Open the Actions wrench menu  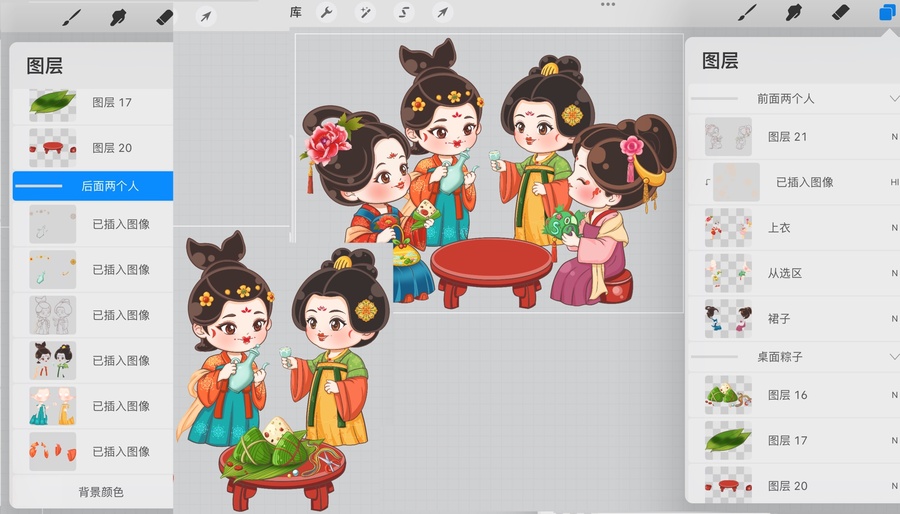327,12
